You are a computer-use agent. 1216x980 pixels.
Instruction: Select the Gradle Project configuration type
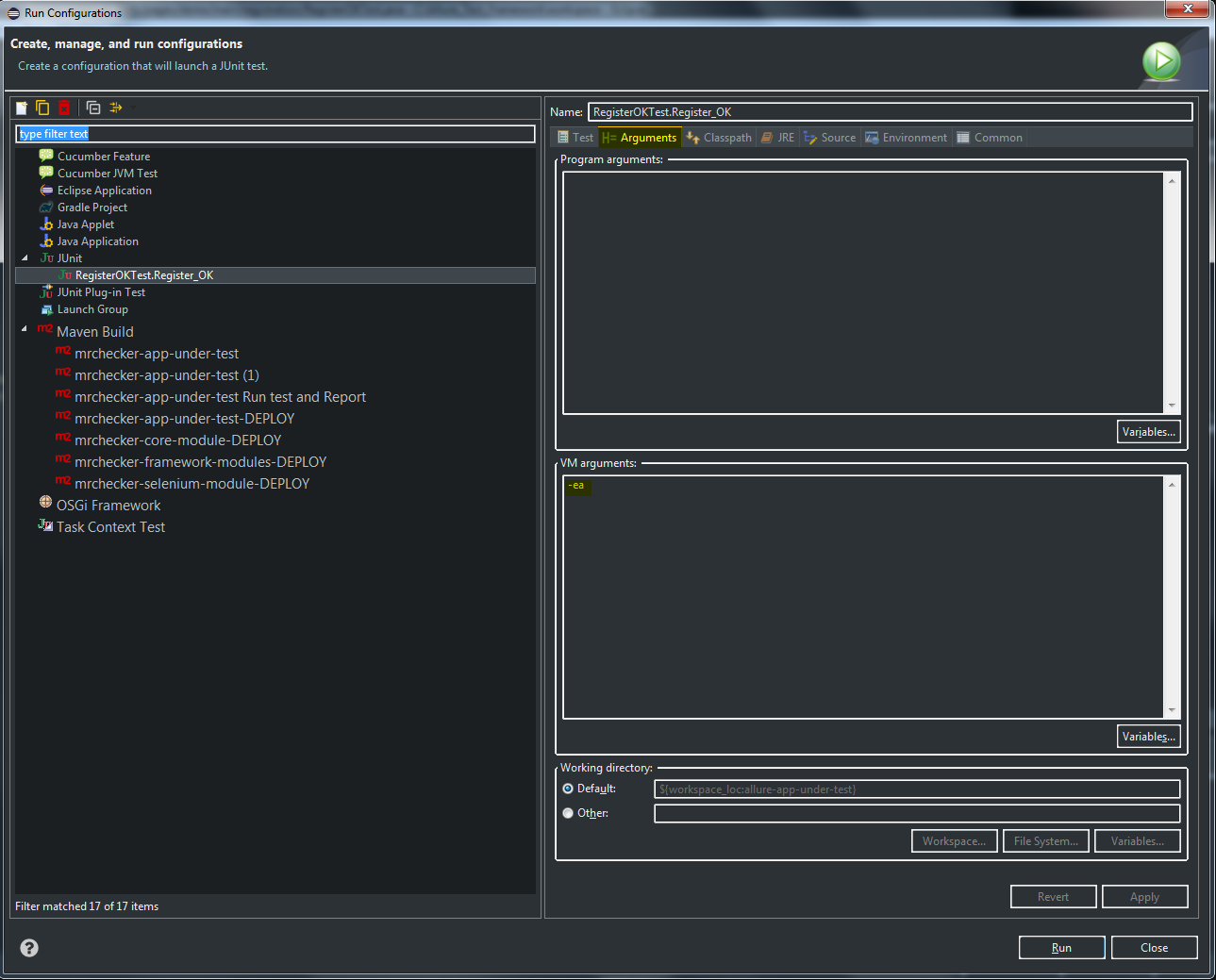click(x=92, y=208)
